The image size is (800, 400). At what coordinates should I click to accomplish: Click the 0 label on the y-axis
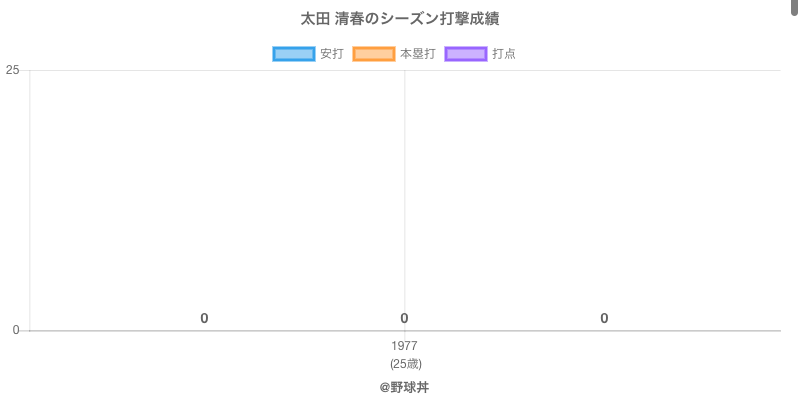click(x=15, y=330)
